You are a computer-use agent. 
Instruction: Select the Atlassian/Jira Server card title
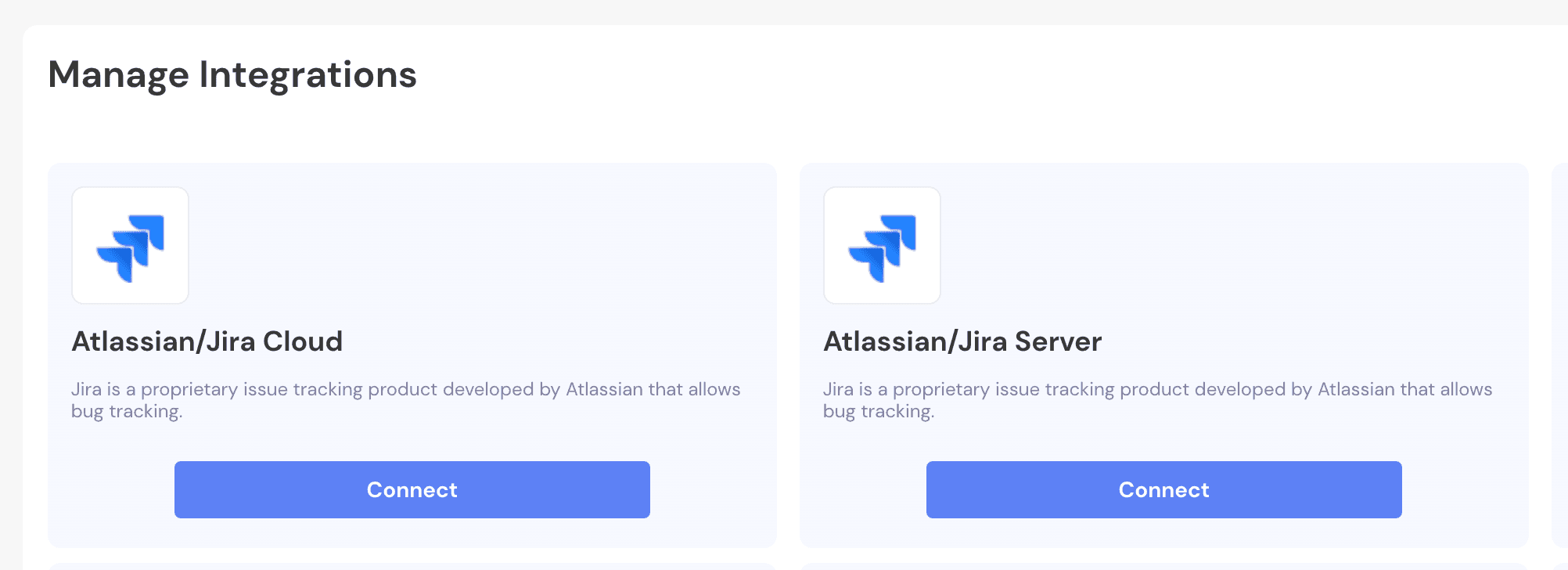(962, 341)
